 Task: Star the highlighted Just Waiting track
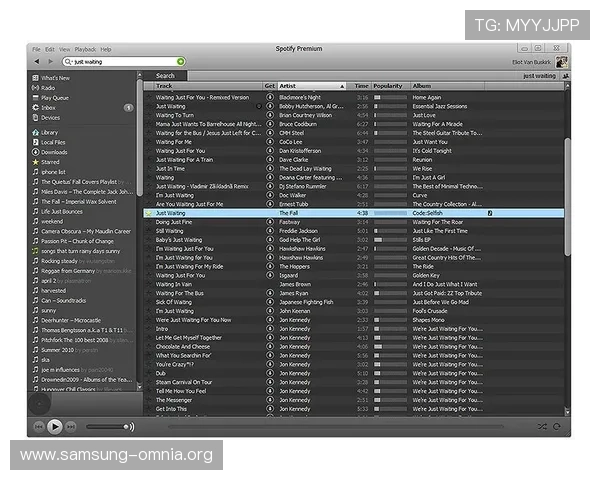click(x=149, y=213)
